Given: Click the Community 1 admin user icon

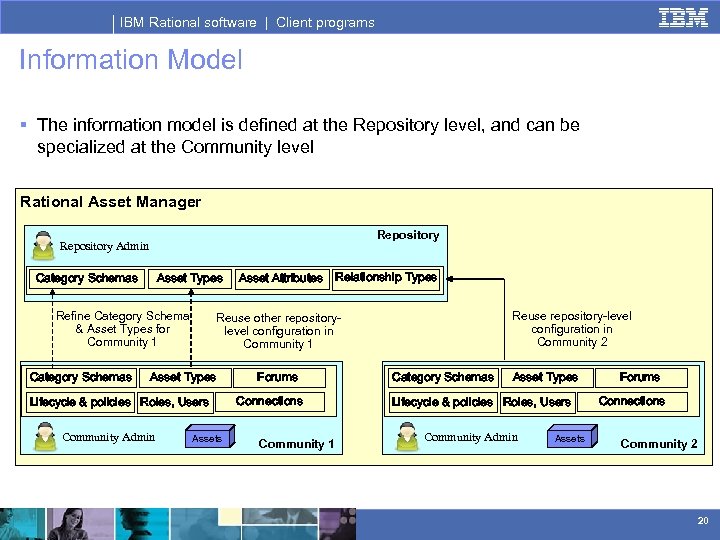Looking at the screenshot, I should click(45, 437).
